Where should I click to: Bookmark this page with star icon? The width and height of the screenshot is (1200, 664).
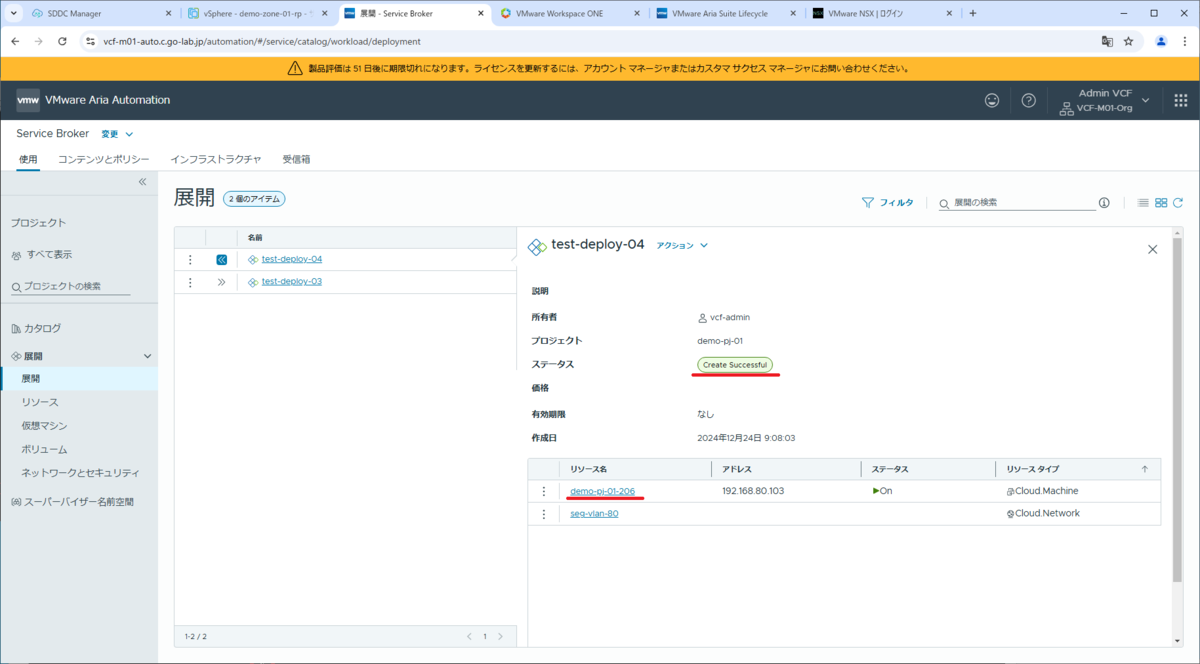(x=1129, y=42)
